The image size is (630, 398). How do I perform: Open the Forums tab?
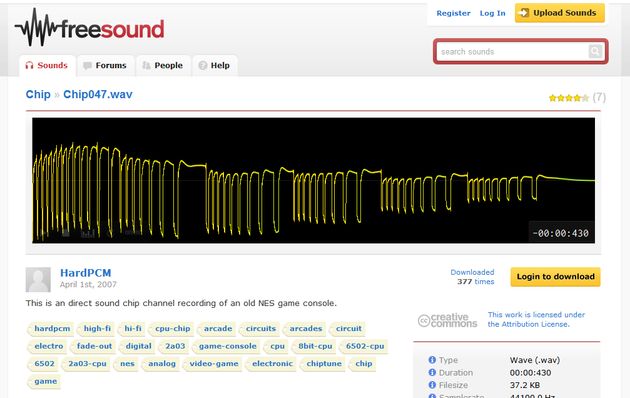[x=105, y=65]
